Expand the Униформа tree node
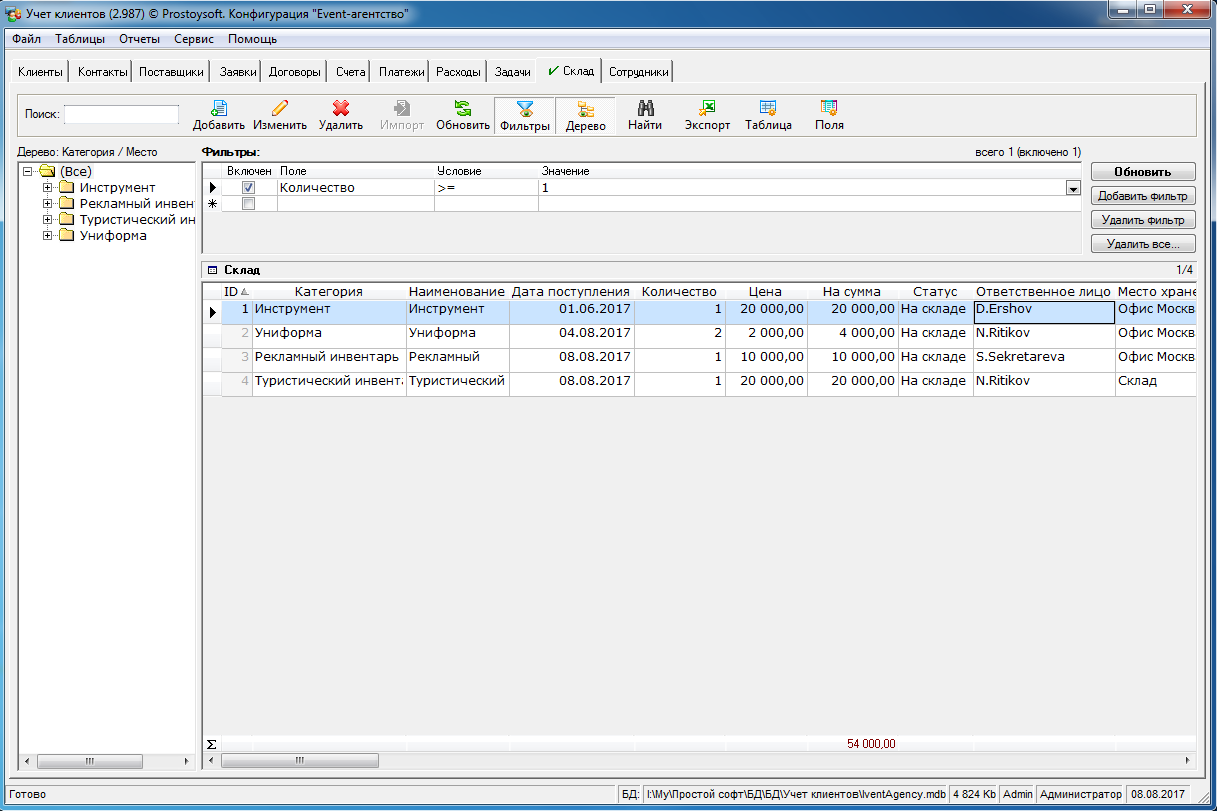The image size is (1217, 811). coord(47,236)
